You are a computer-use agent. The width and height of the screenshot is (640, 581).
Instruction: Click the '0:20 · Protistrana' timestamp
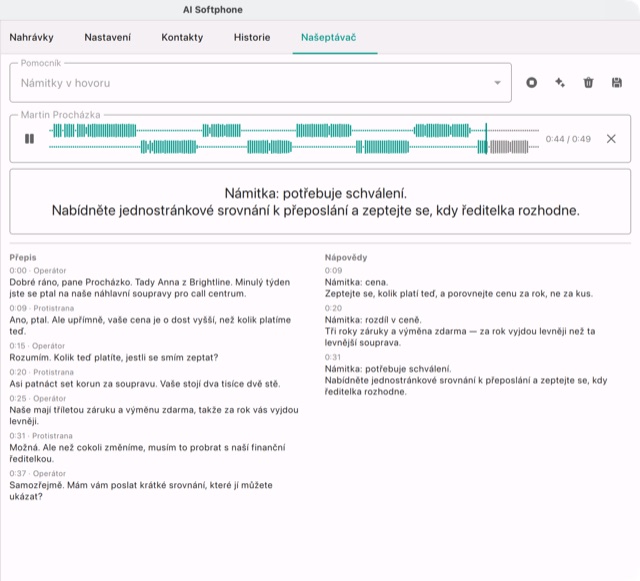pos(42,372)
